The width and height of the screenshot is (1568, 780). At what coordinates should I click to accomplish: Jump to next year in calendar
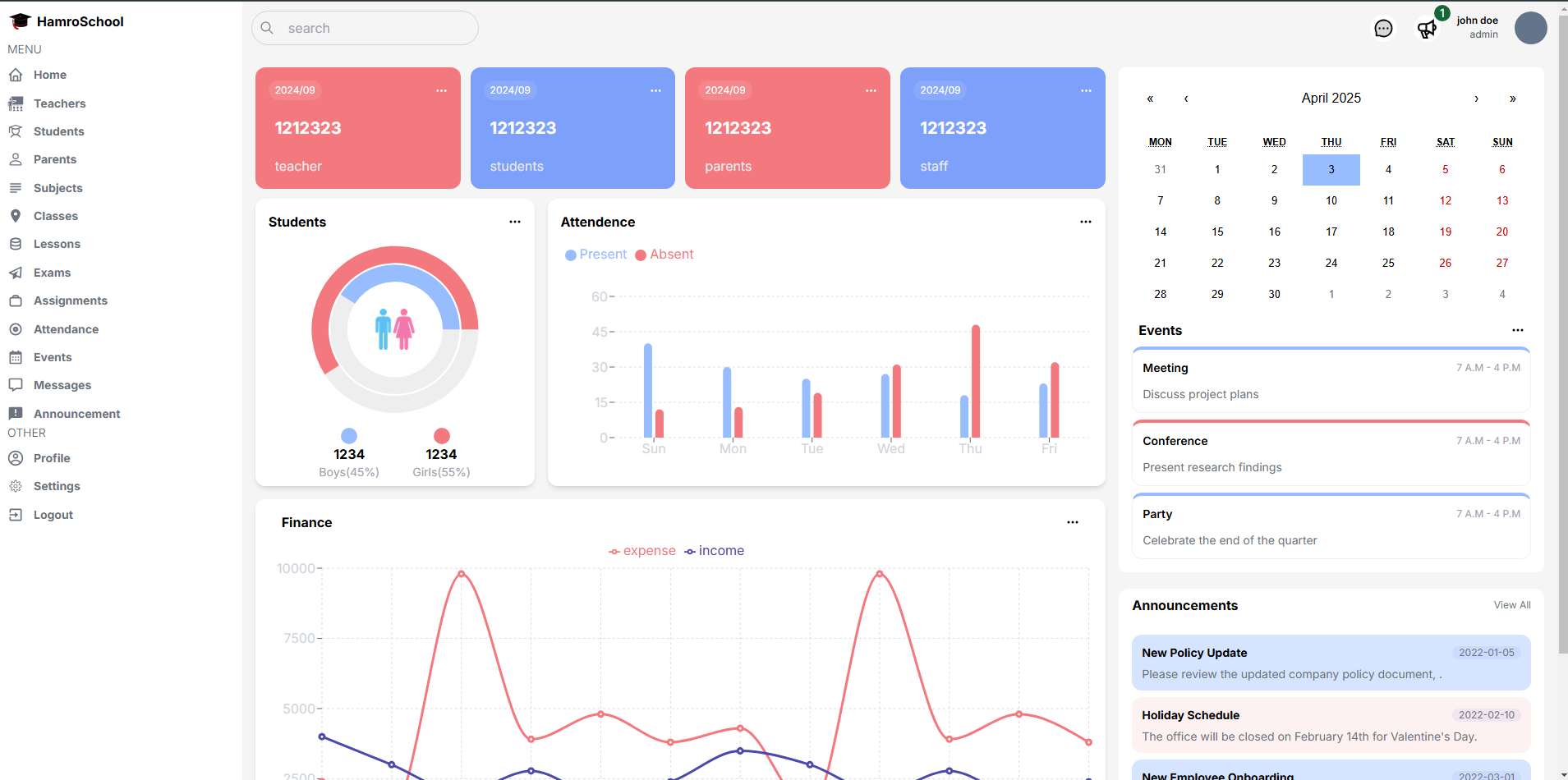tap(1512, 99)
